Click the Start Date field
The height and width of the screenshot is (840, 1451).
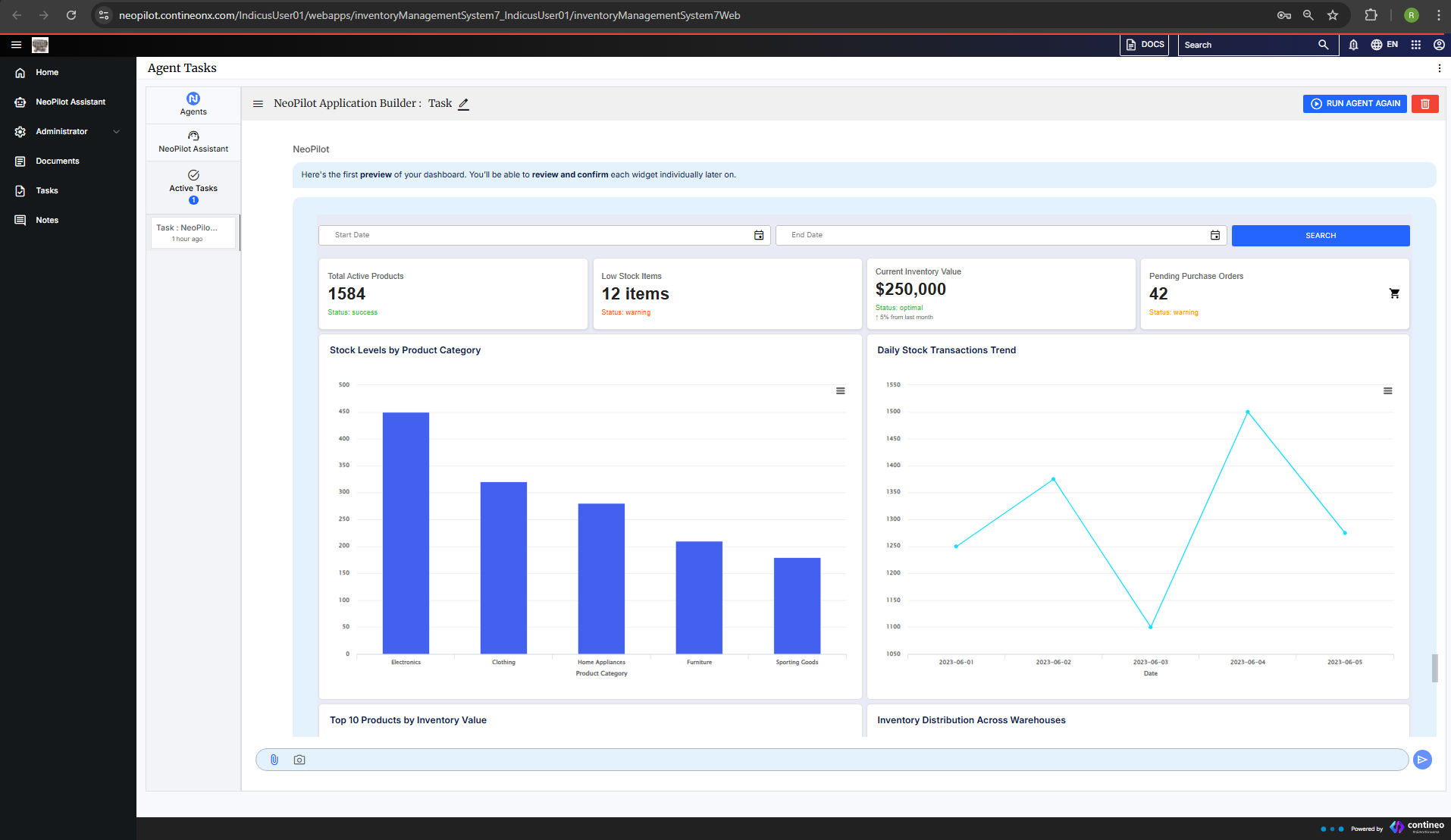click(544, 235)
